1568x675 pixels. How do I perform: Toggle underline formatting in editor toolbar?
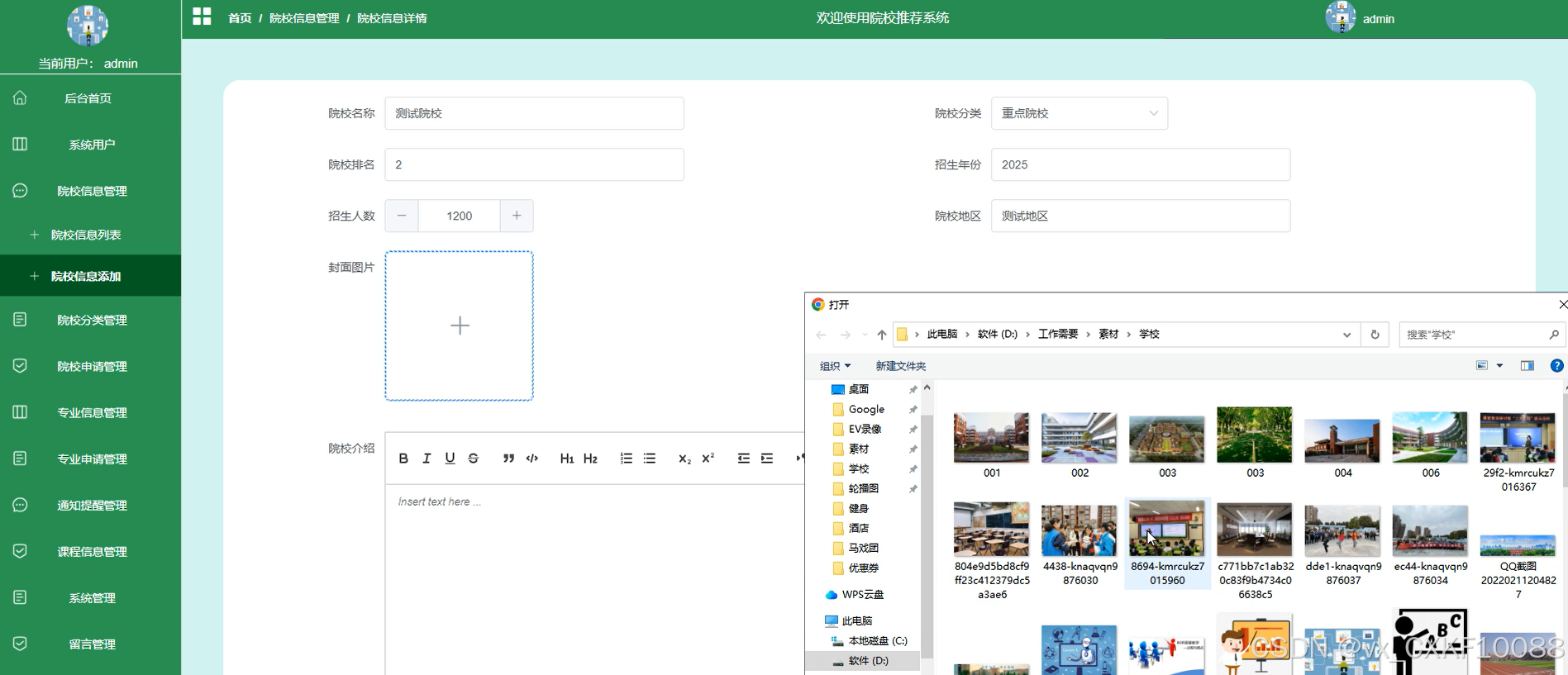click(x=450, y=459)
